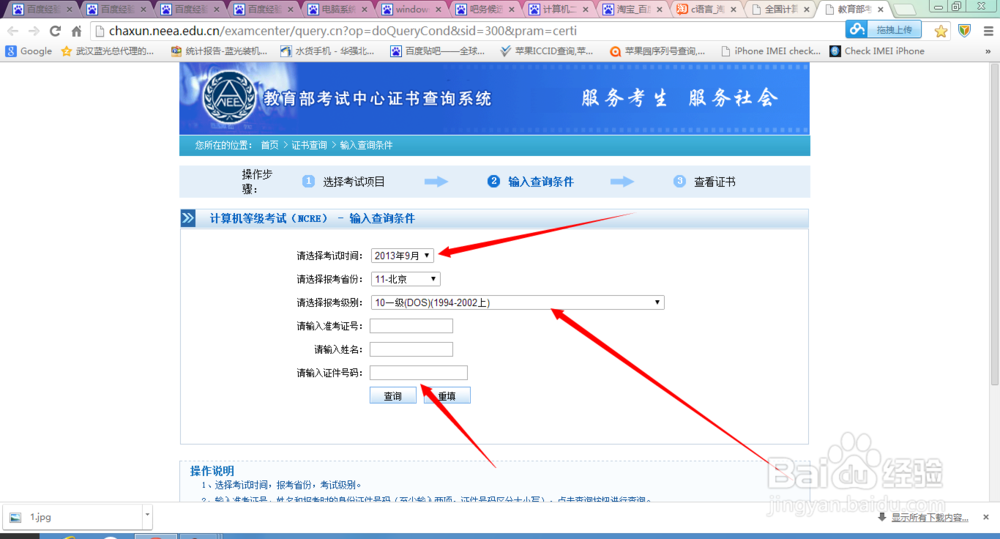Click the page info icon beside the URL
1000x539 pixels.
coord(99,31)
